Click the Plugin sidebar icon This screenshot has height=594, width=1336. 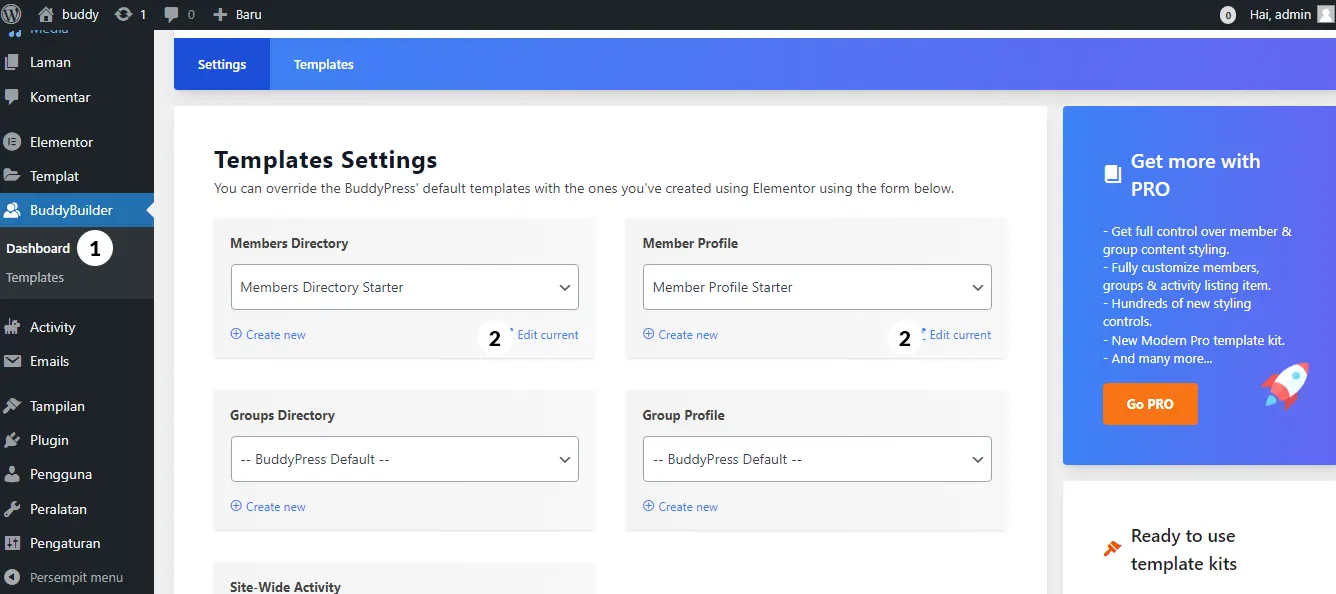click(12, 440)
